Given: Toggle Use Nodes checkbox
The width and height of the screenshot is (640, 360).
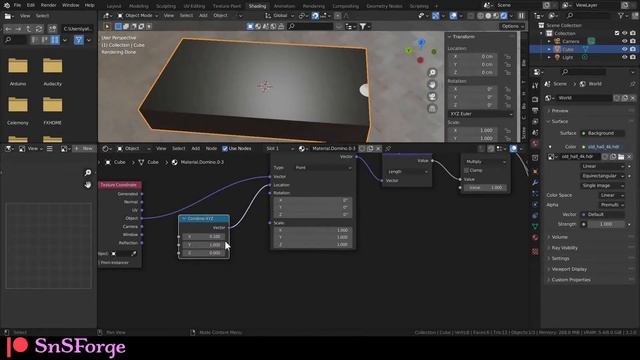Looking at the screenshot, I should coord(225,149).
